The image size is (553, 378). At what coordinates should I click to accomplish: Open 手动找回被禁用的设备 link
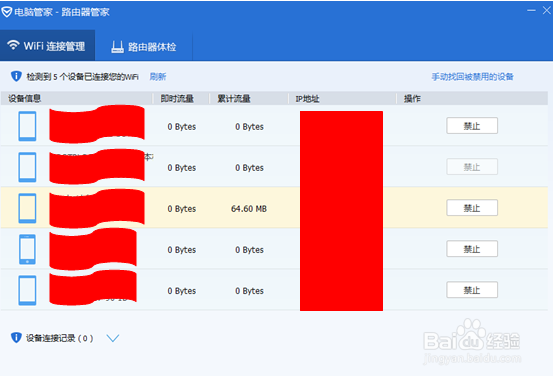[472, 77]
